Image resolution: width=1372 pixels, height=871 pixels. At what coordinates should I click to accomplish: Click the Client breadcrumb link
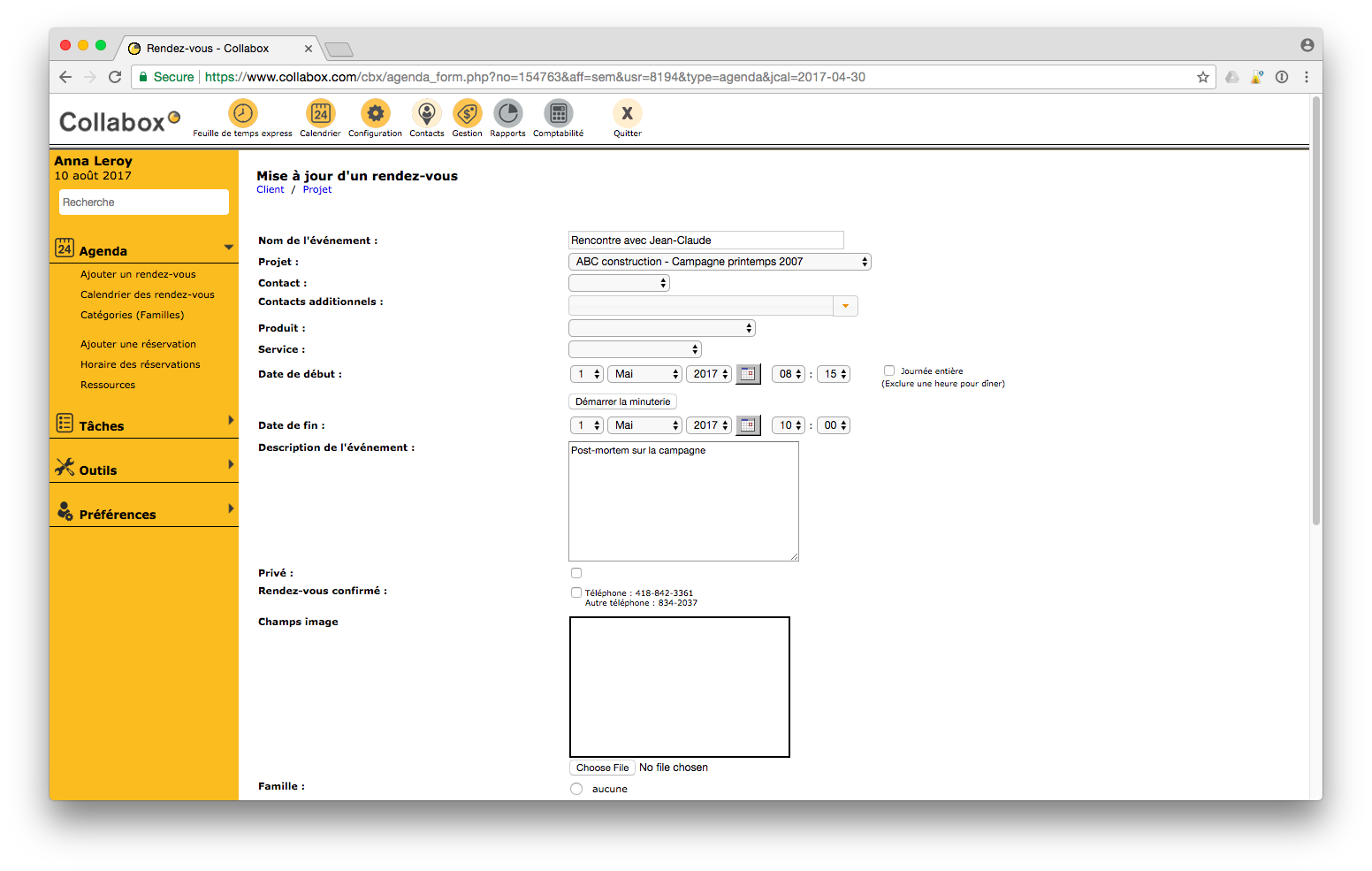coord(270,189)
